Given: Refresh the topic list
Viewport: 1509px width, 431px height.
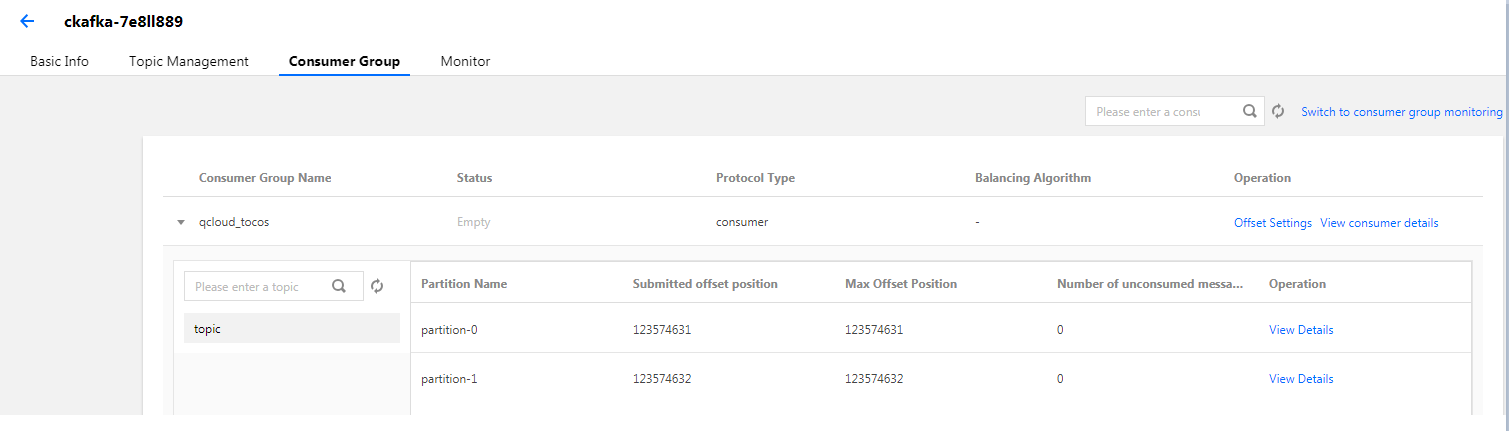Looking at the screenshot, I should (x=377, y=286).
